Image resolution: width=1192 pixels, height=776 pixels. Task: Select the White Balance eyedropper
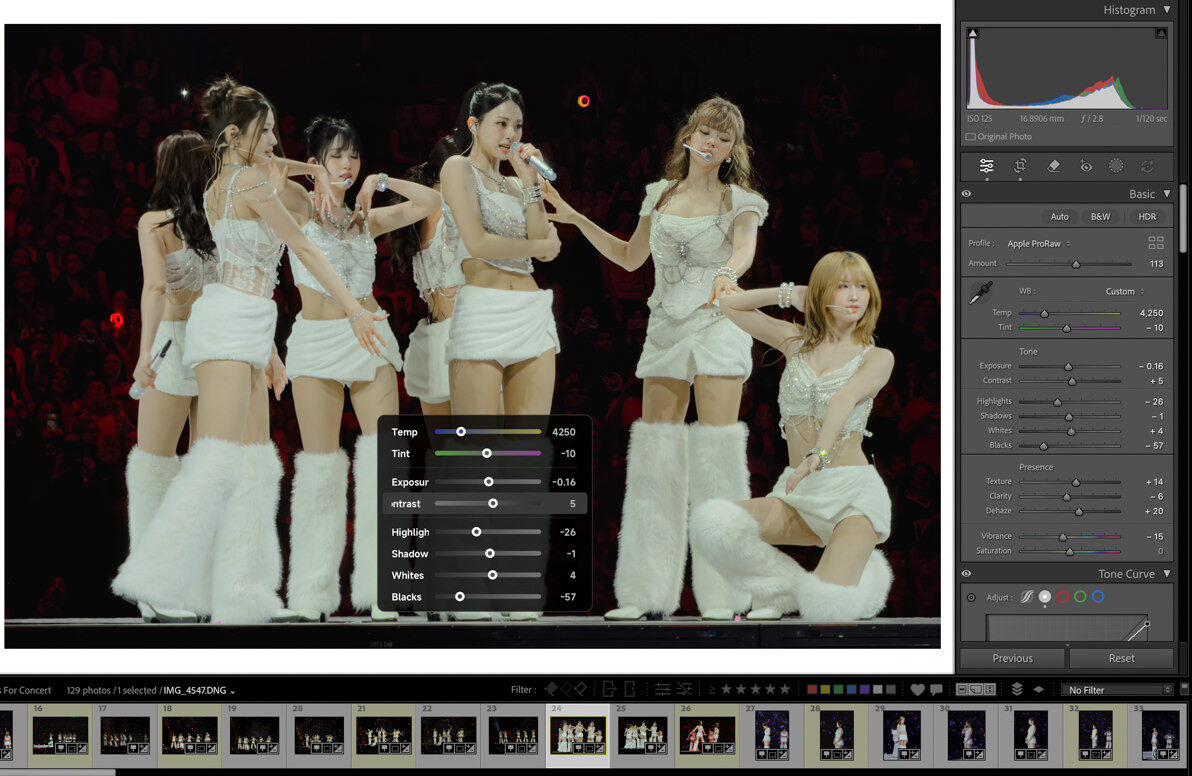[979, 294]
